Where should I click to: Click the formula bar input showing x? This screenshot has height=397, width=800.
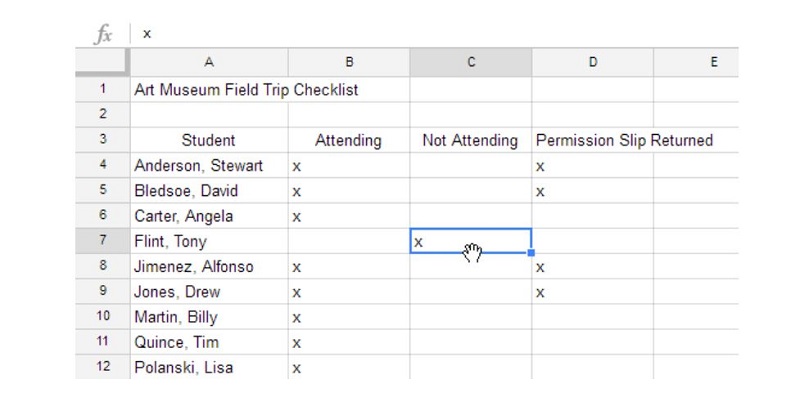point(434,34)
